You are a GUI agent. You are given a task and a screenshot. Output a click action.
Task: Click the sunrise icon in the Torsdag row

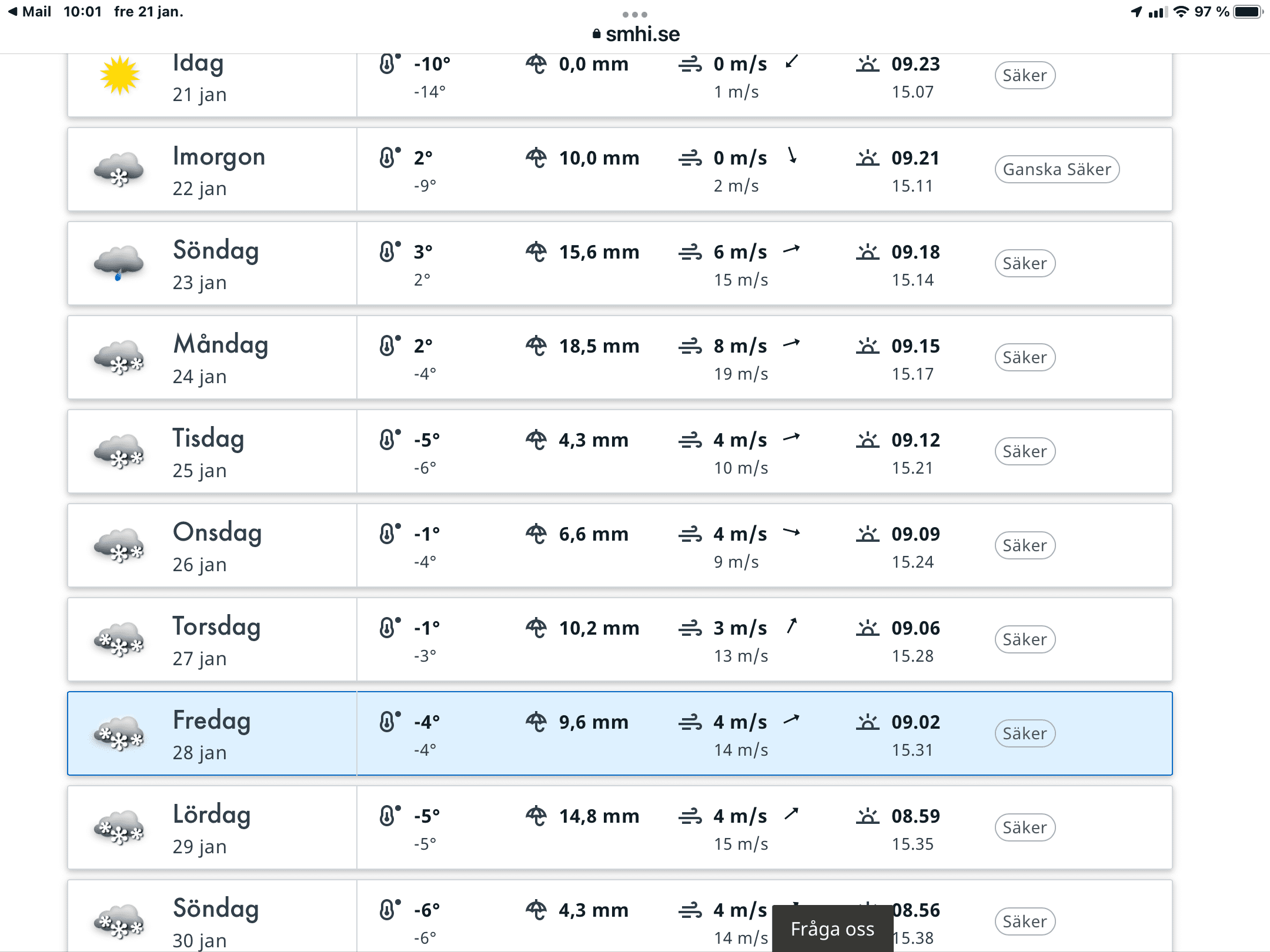(867, 628)
